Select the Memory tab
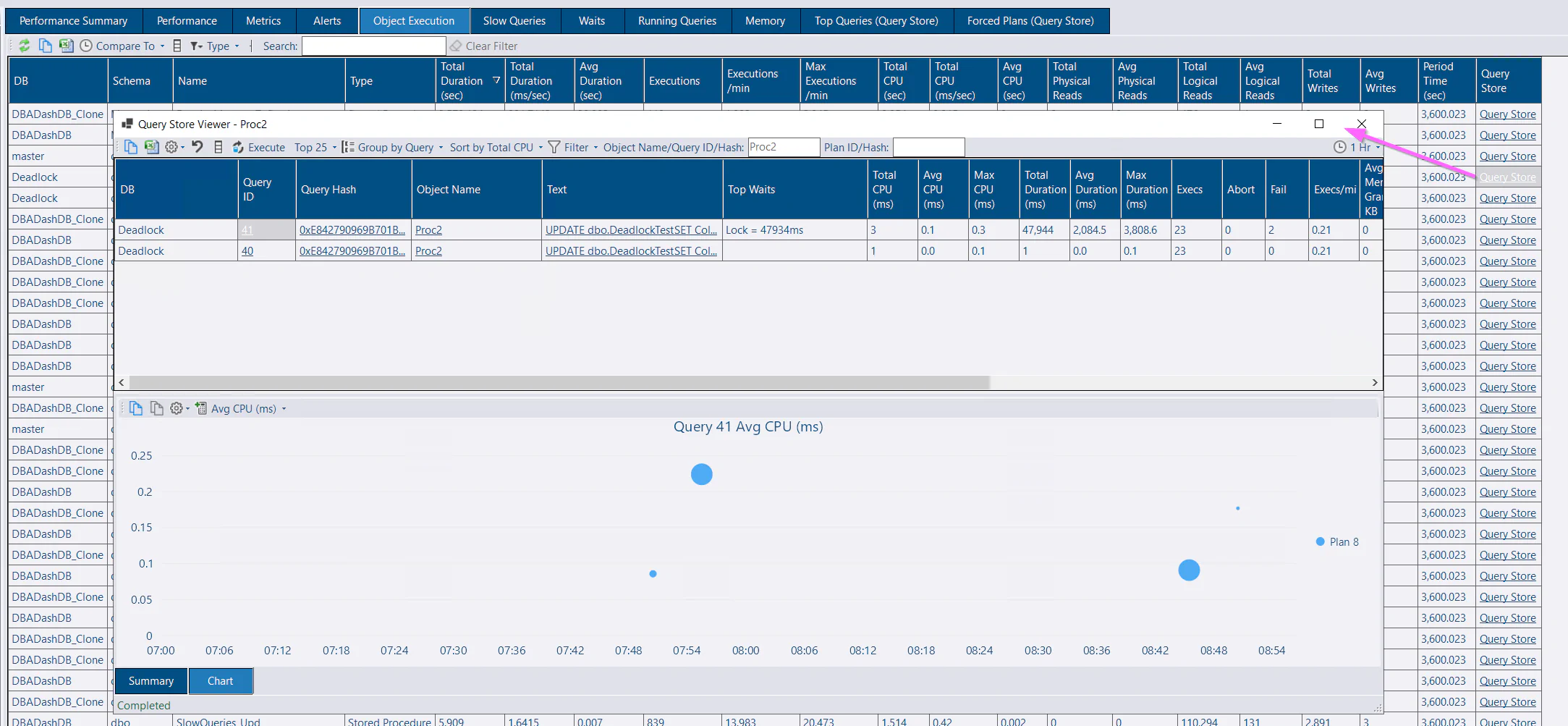The height and width of the screenshot is (726, 1568). pos(765,20)
